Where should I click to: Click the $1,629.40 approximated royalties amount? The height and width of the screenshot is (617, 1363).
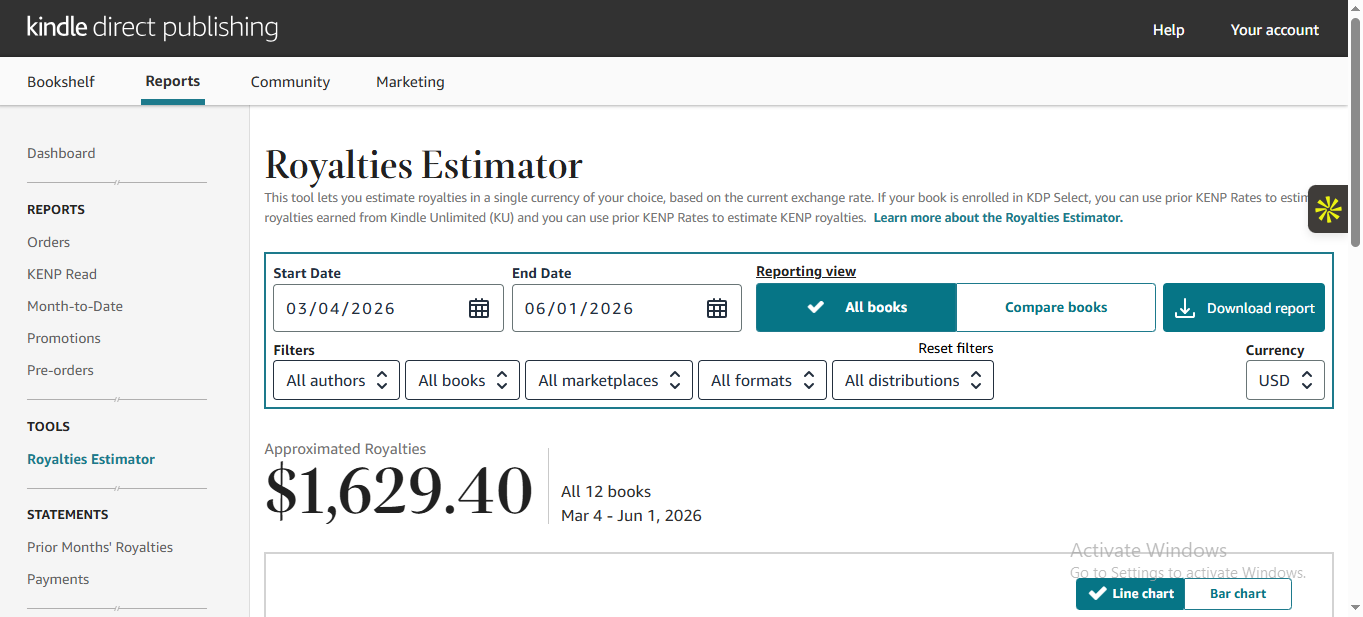(x=399, y=490)
